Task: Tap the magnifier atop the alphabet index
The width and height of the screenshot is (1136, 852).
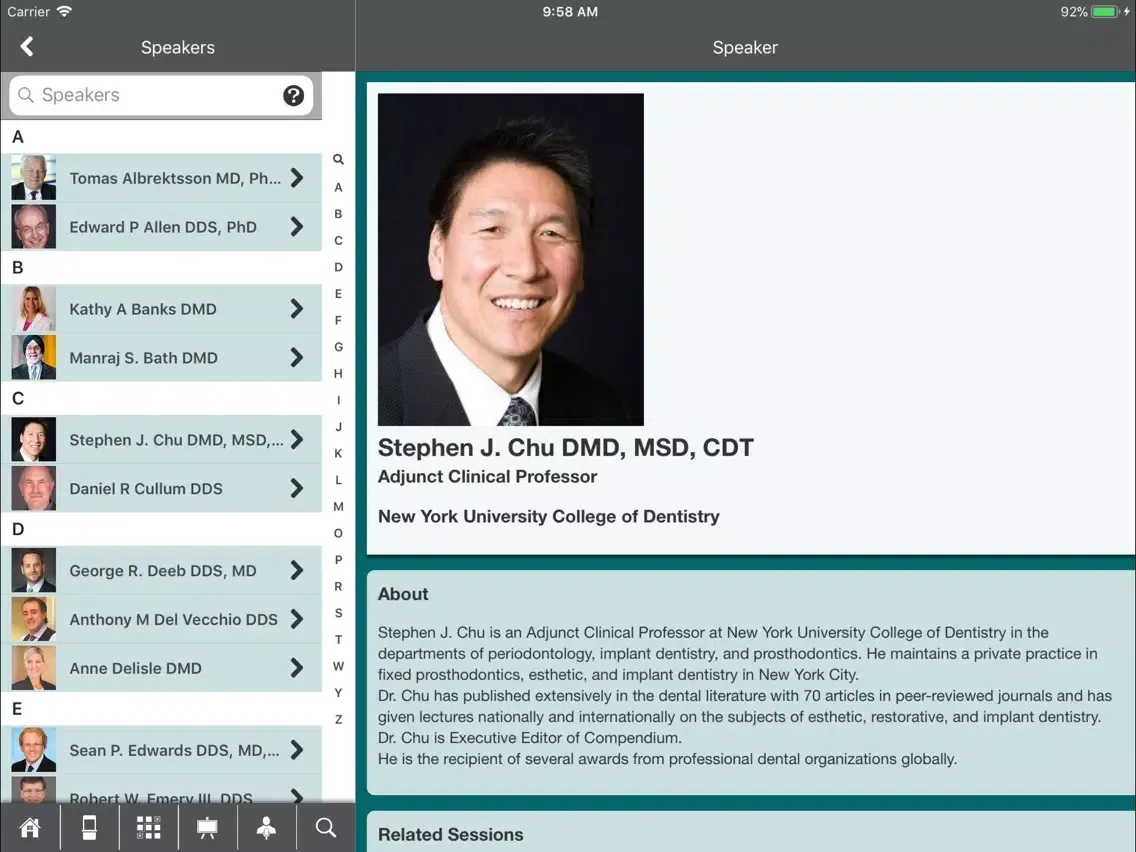Action: (338, 159)
